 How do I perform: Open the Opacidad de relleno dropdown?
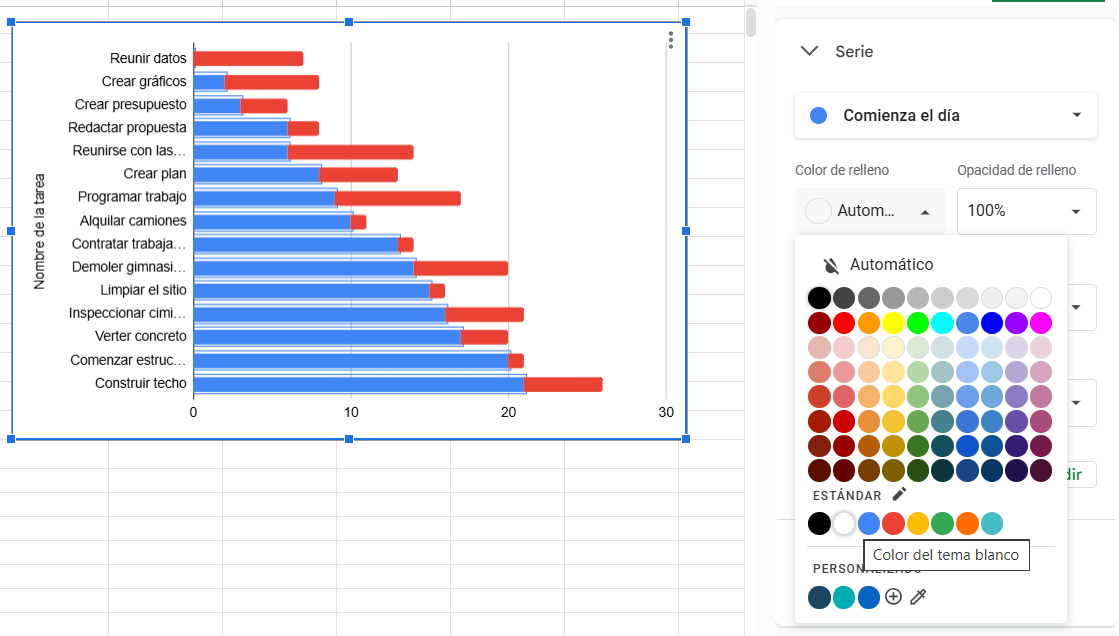click(x=1026, y=211)
